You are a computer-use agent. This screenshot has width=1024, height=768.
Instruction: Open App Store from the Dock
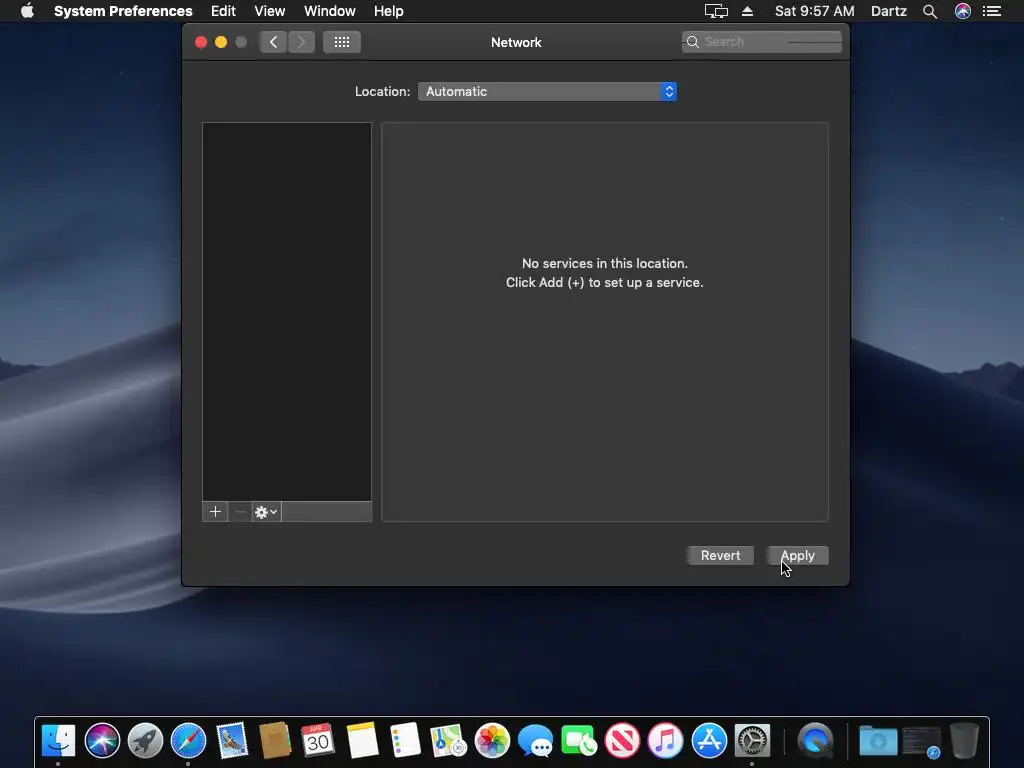coord(709,741)
